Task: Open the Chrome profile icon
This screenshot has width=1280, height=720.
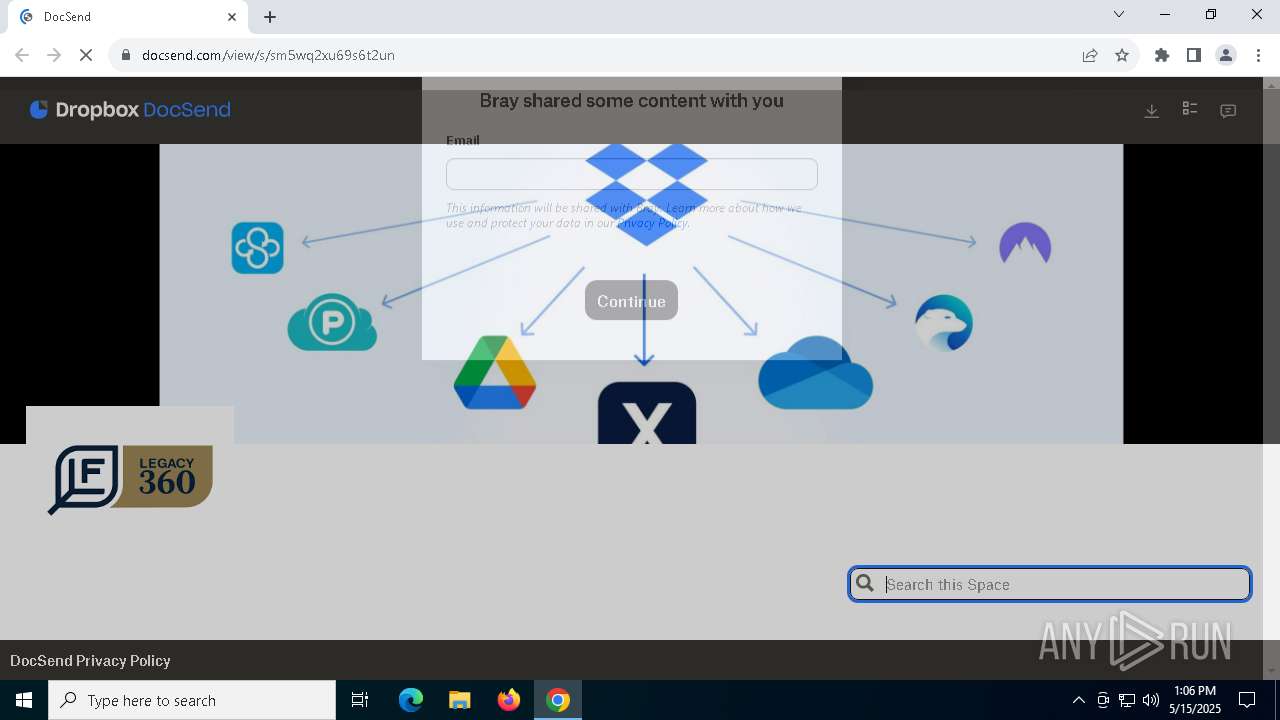Action: click(1226, 55)
